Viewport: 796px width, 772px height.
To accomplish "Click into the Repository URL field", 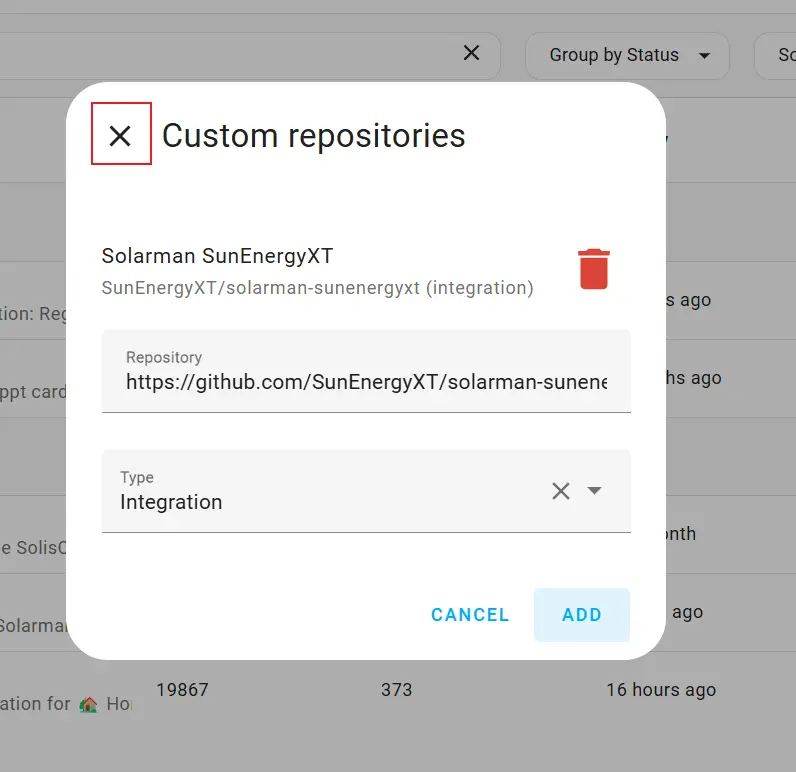I will pyautogui.click(x=365, y=382).
